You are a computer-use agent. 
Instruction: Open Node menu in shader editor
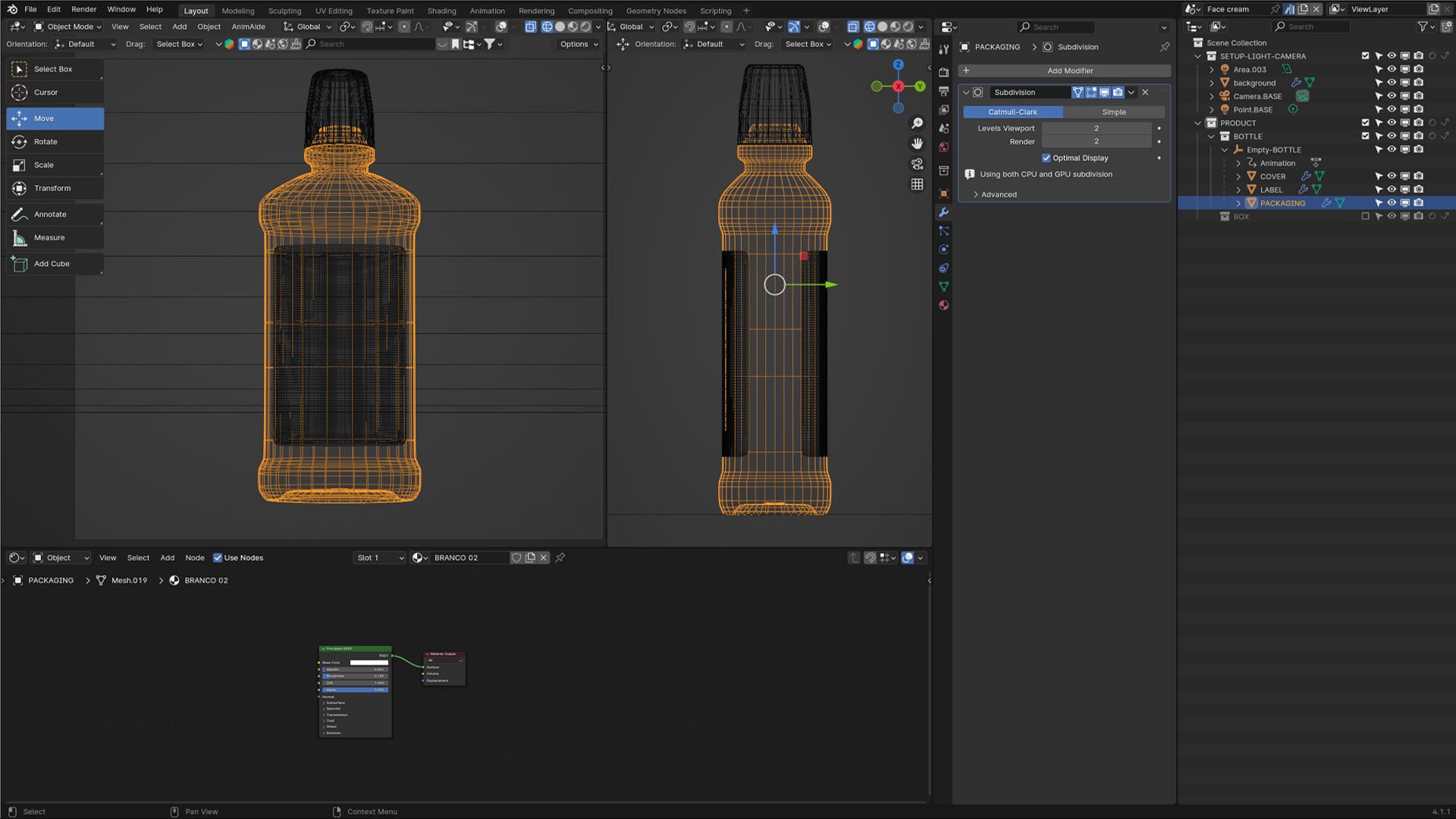point(194,557)
